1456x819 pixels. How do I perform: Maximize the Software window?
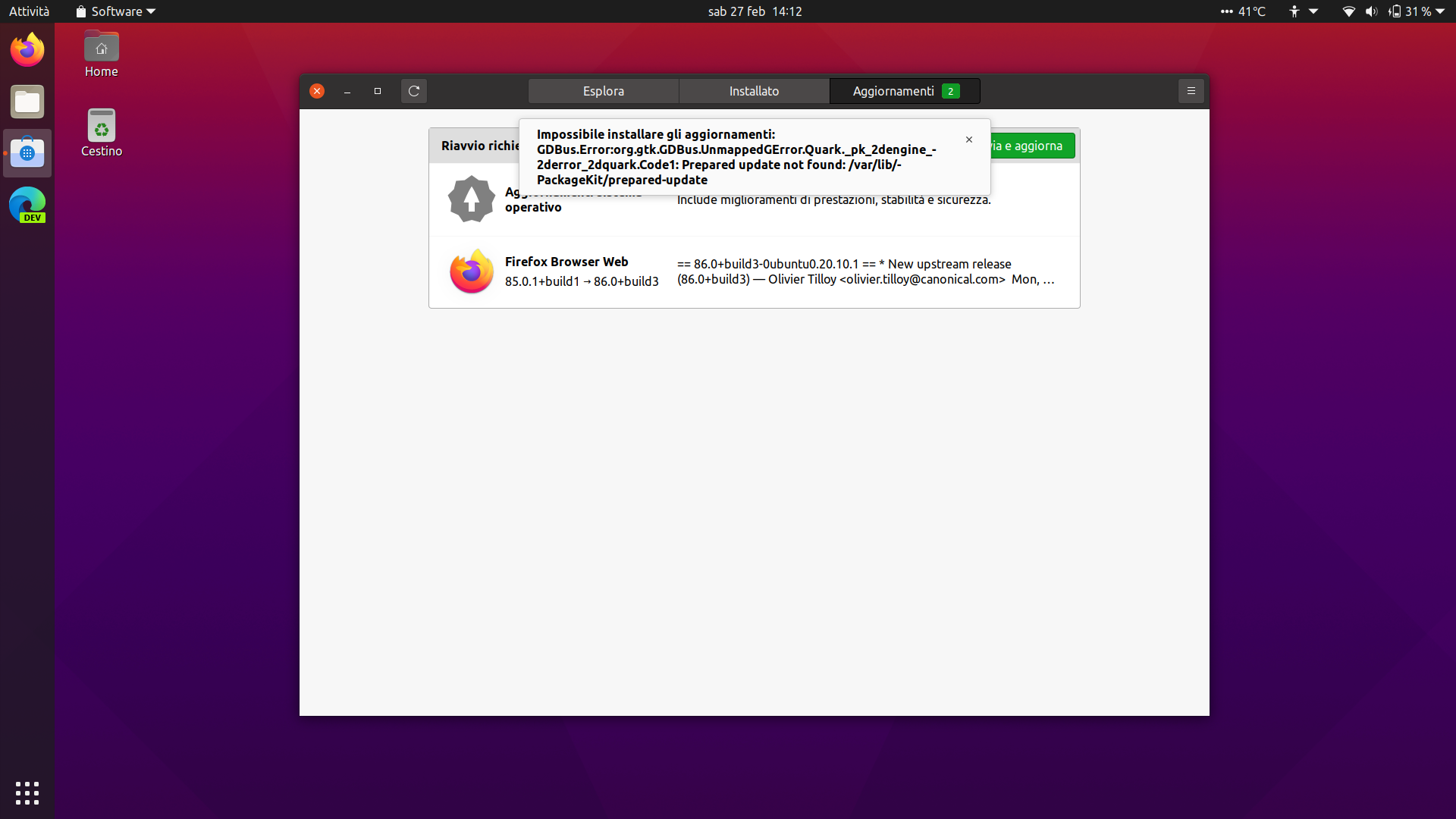tap(378, 91)
